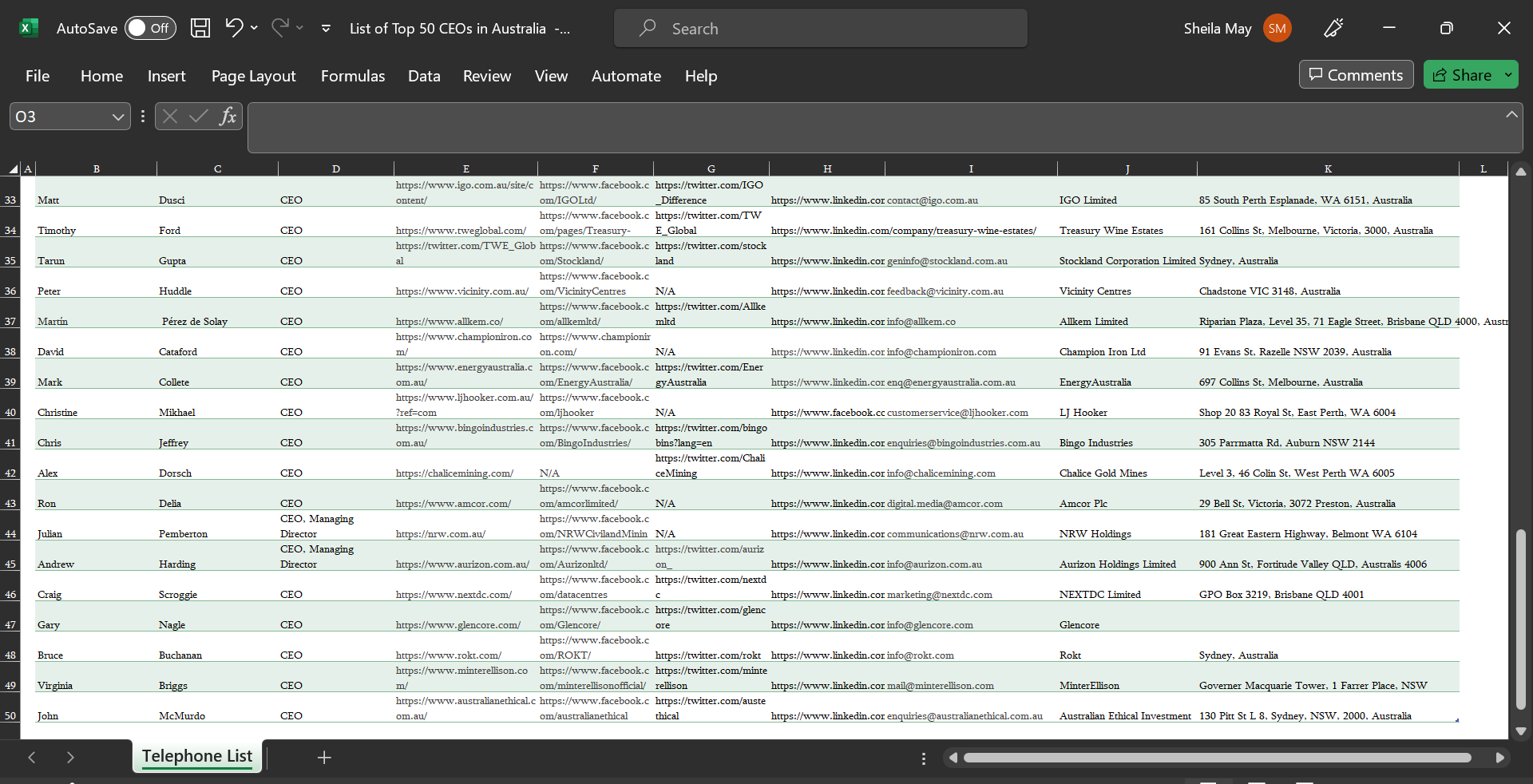Open the https://www.rokt.com/ website link
Image resolution: width=1533 pixels, height=784 pixels.
[x=449, y=655]
